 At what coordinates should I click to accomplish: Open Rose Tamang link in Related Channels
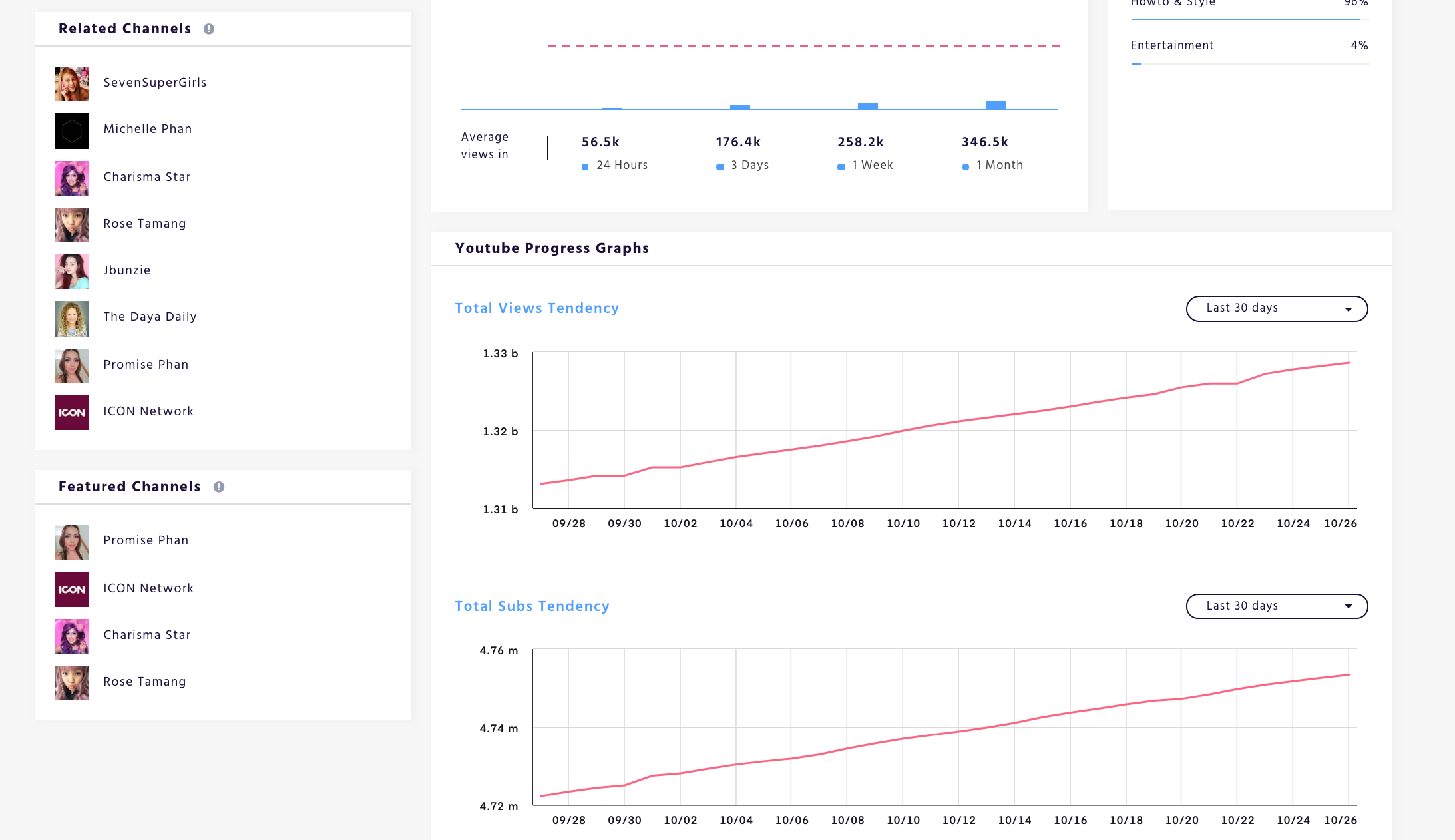coord(144,224)
